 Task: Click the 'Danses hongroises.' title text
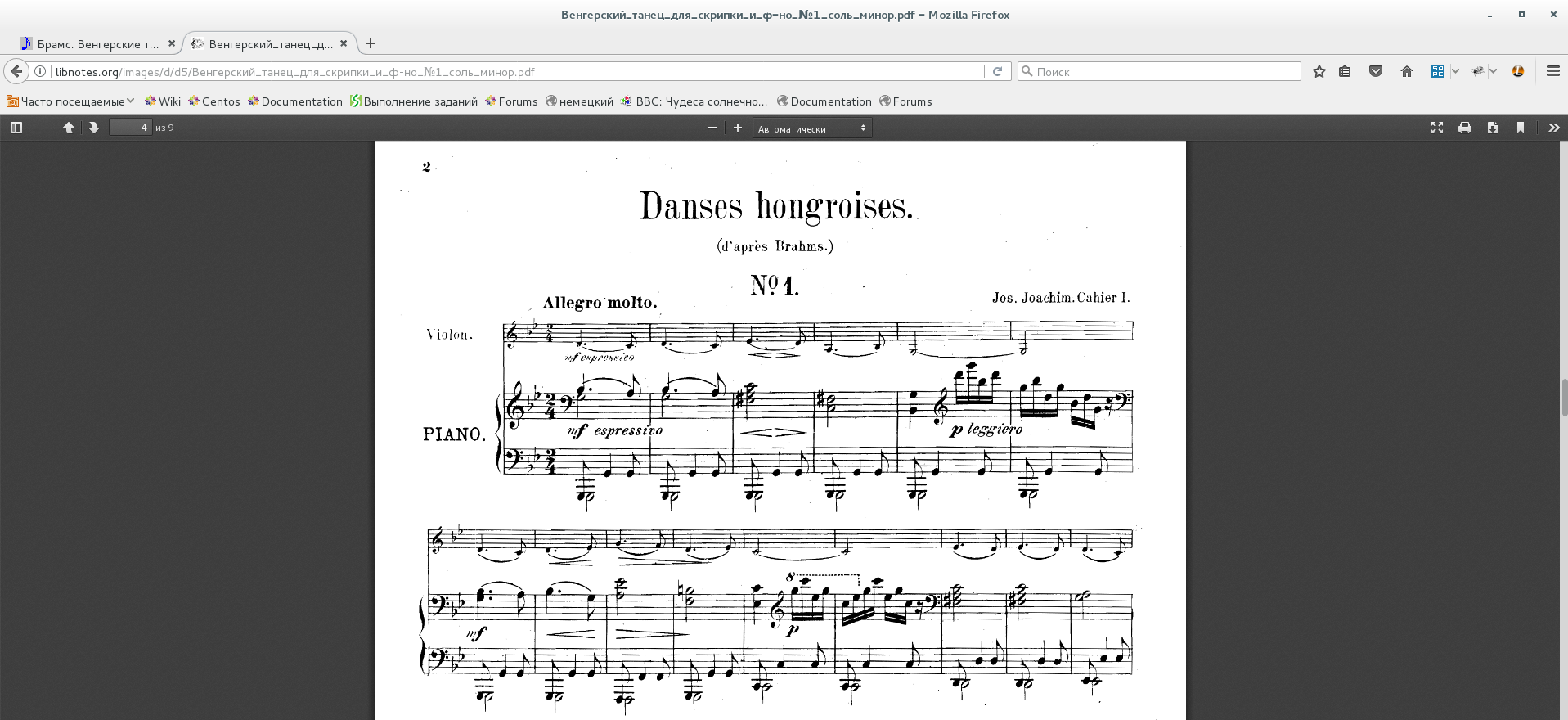(776, 207)
